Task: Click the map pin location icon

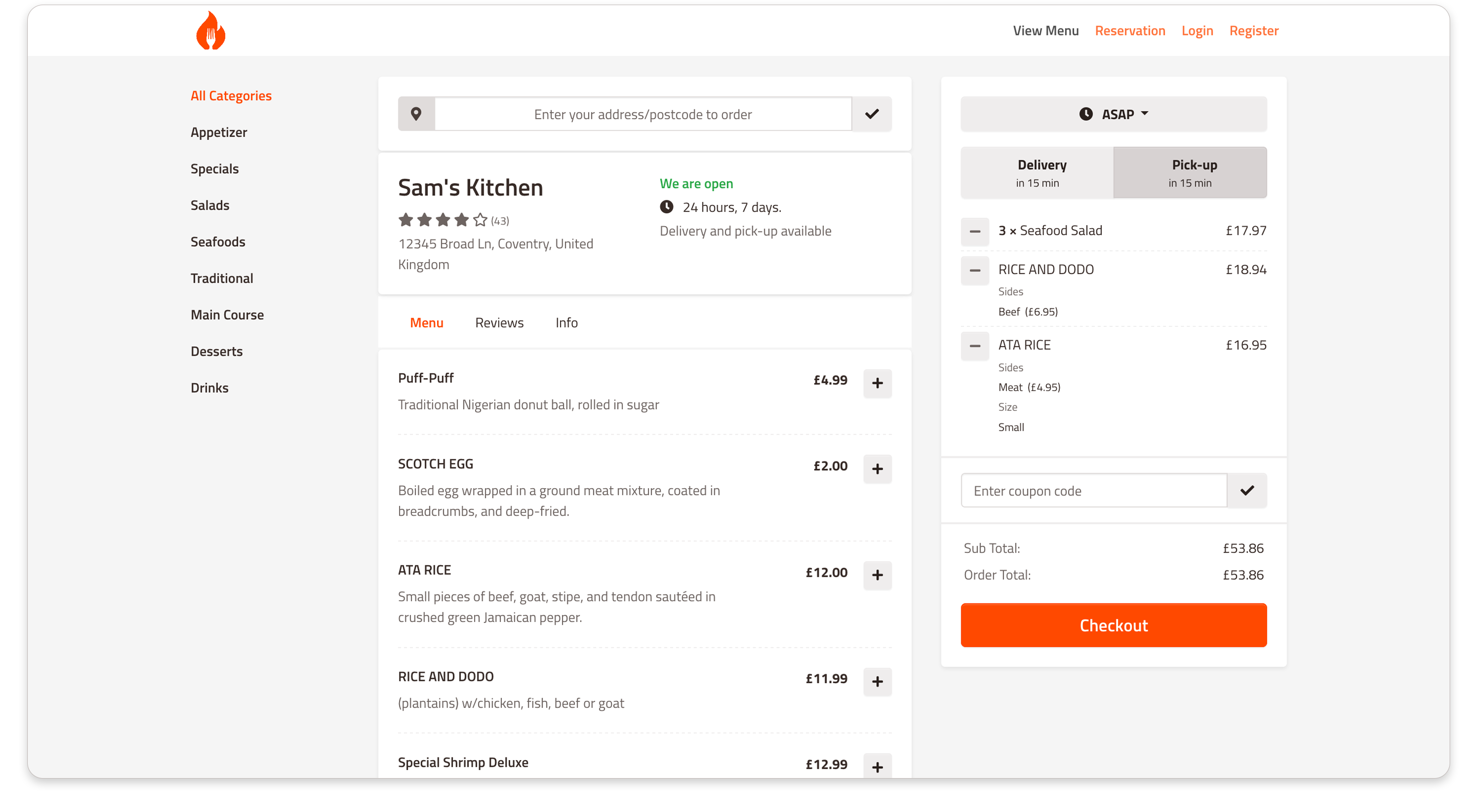Action: pos(416,114)
